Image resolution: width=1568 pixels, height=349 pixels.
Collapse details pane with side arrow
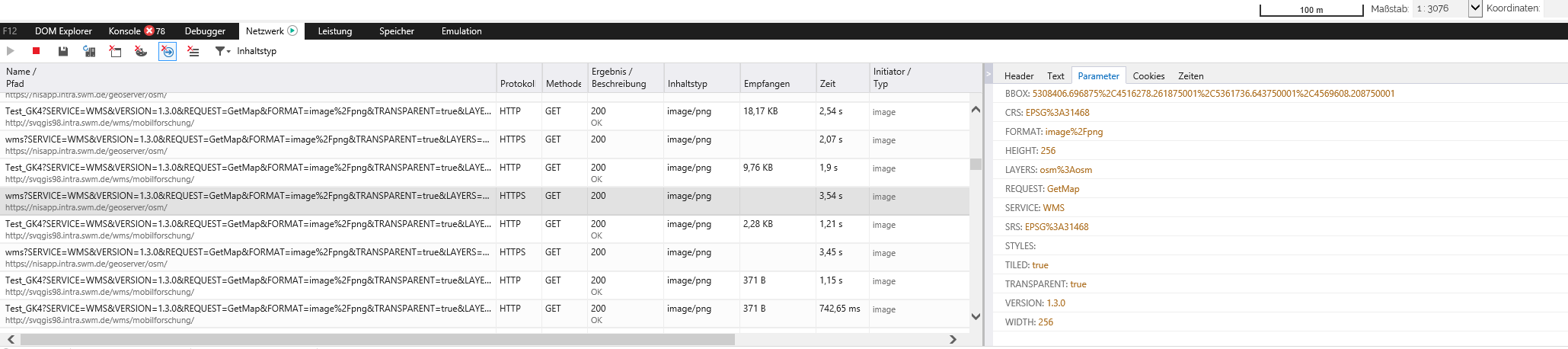pyautogui.click(x=988, y=75)
